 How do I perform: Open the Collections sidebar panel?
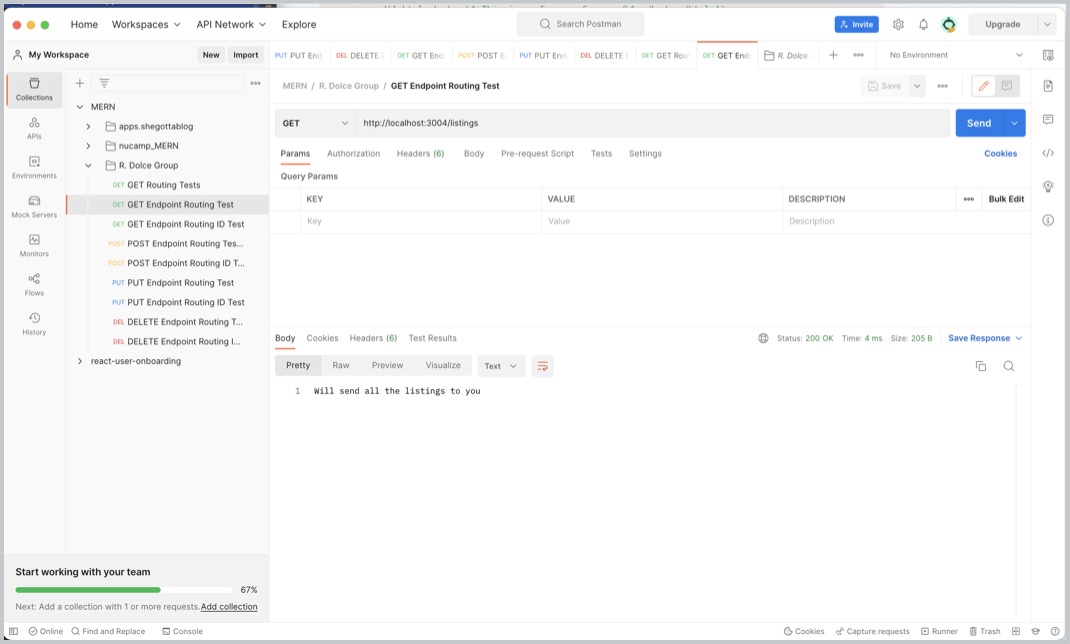(x=34, y=89)
